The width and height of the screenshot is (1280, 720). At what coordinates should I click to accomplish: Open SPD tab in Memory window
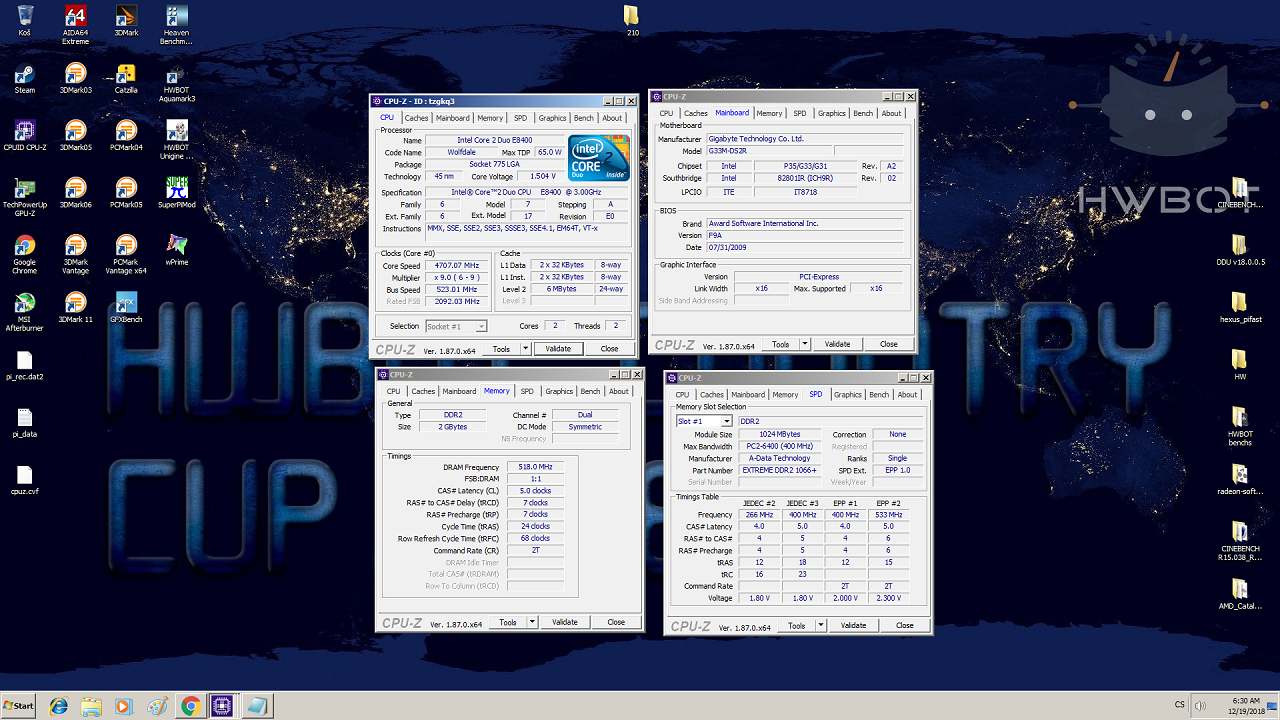pos(527,391)
